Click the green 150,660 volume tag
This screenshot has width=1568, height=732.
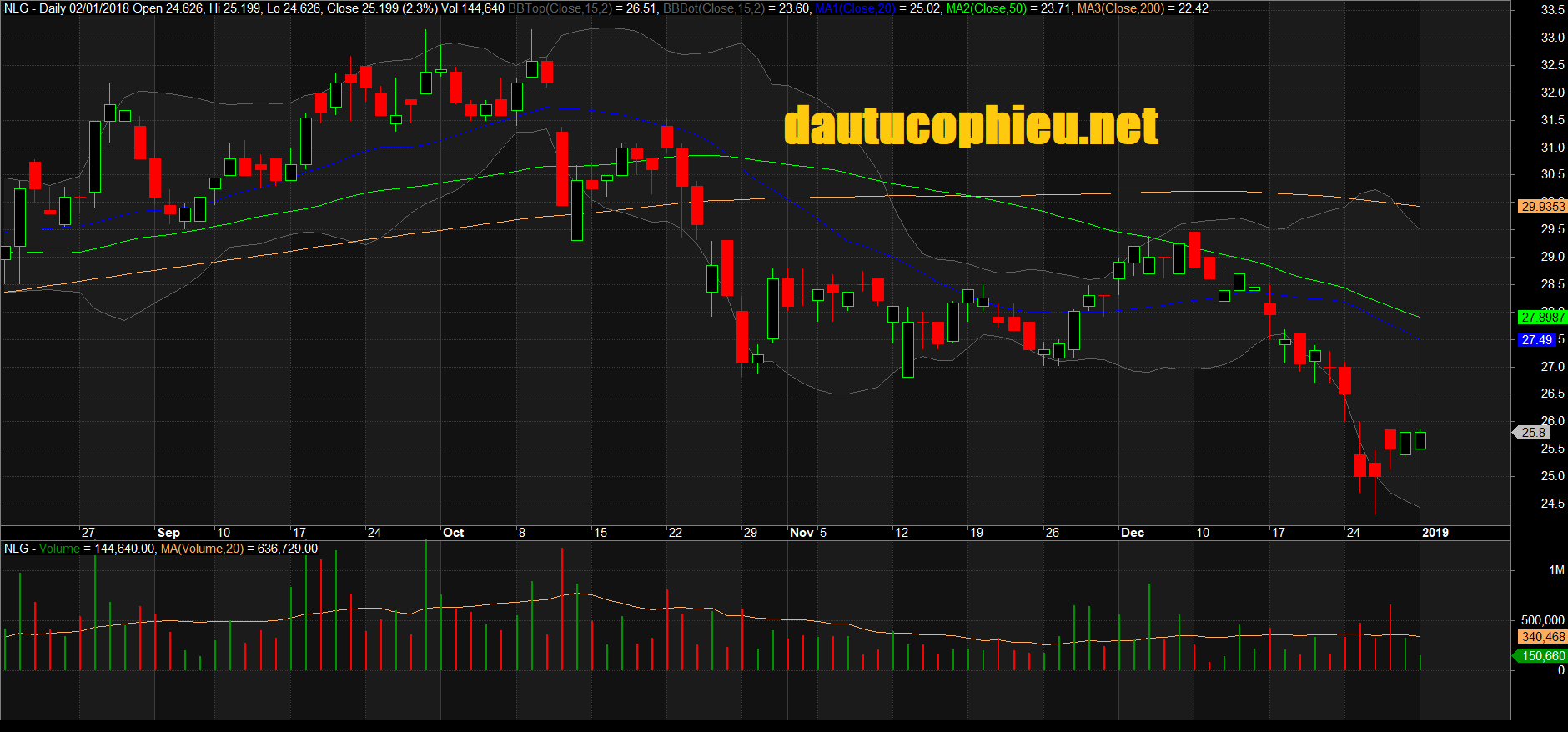1543,656
